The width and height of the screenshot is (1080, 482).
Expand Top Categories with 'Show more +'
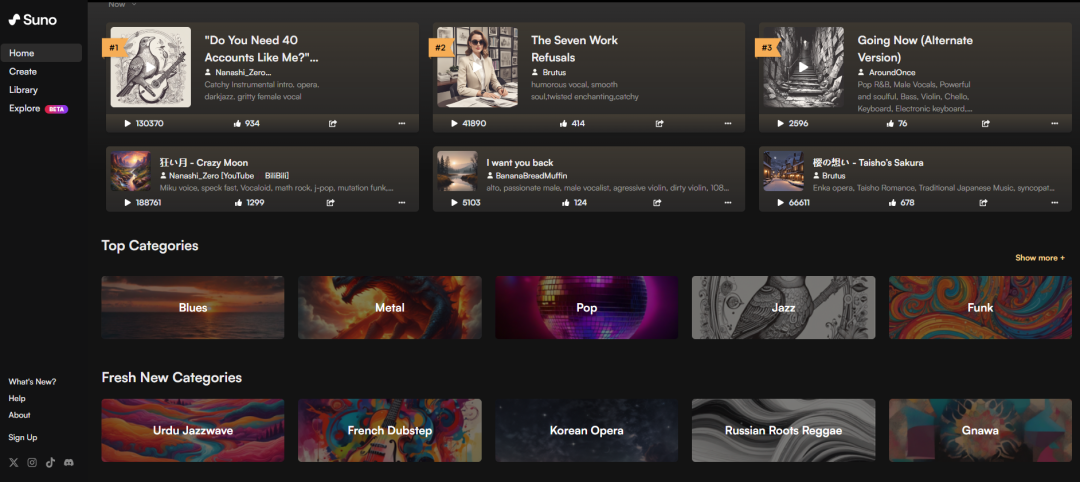pyautogui.click(x=1040, y=258)
